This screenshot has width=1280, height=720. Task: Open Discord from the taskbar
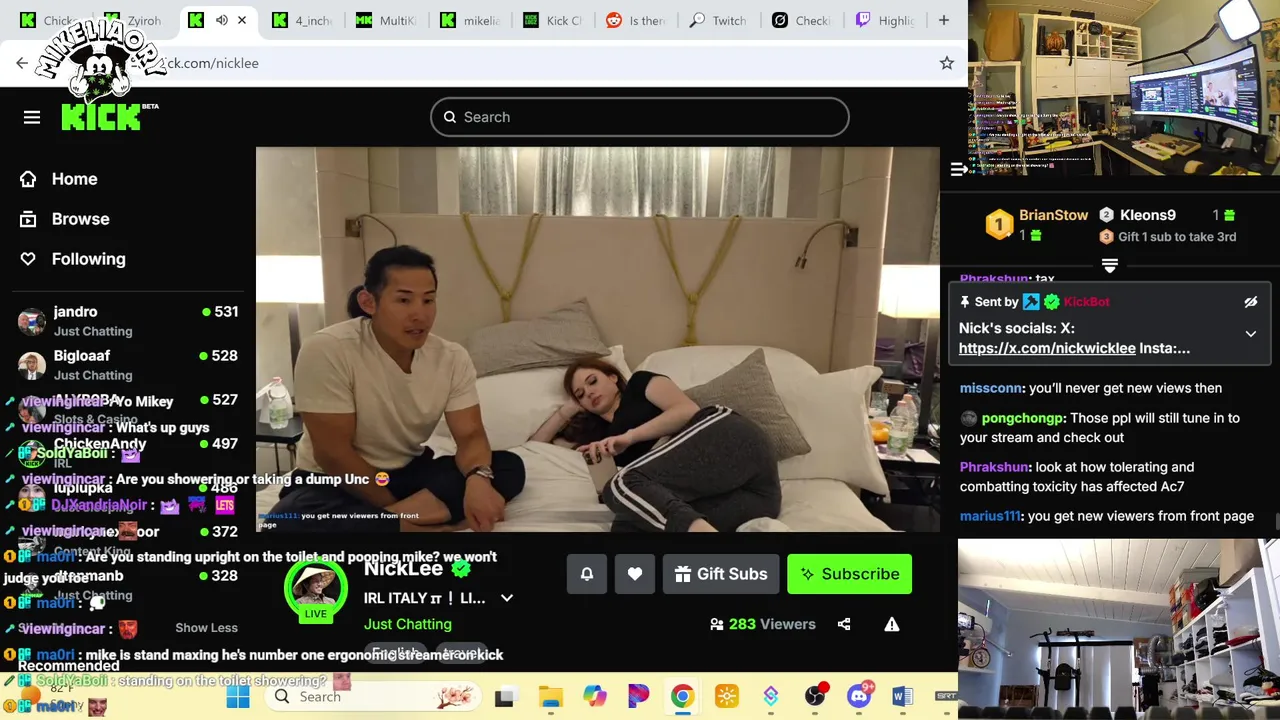859,697
